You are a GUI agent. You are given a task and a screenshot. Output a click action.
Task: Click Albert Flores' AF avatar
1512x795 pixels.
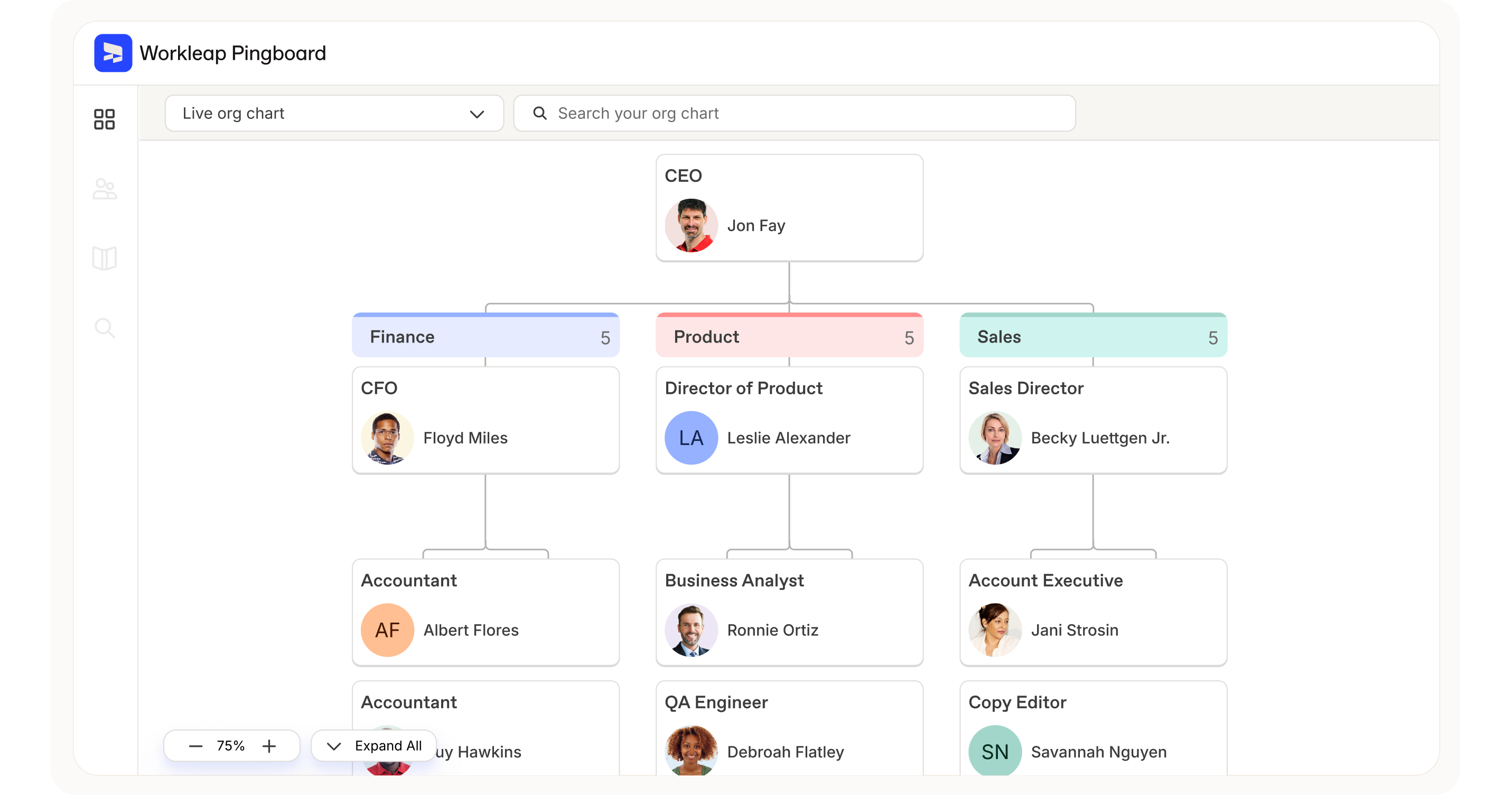(387, 630)
